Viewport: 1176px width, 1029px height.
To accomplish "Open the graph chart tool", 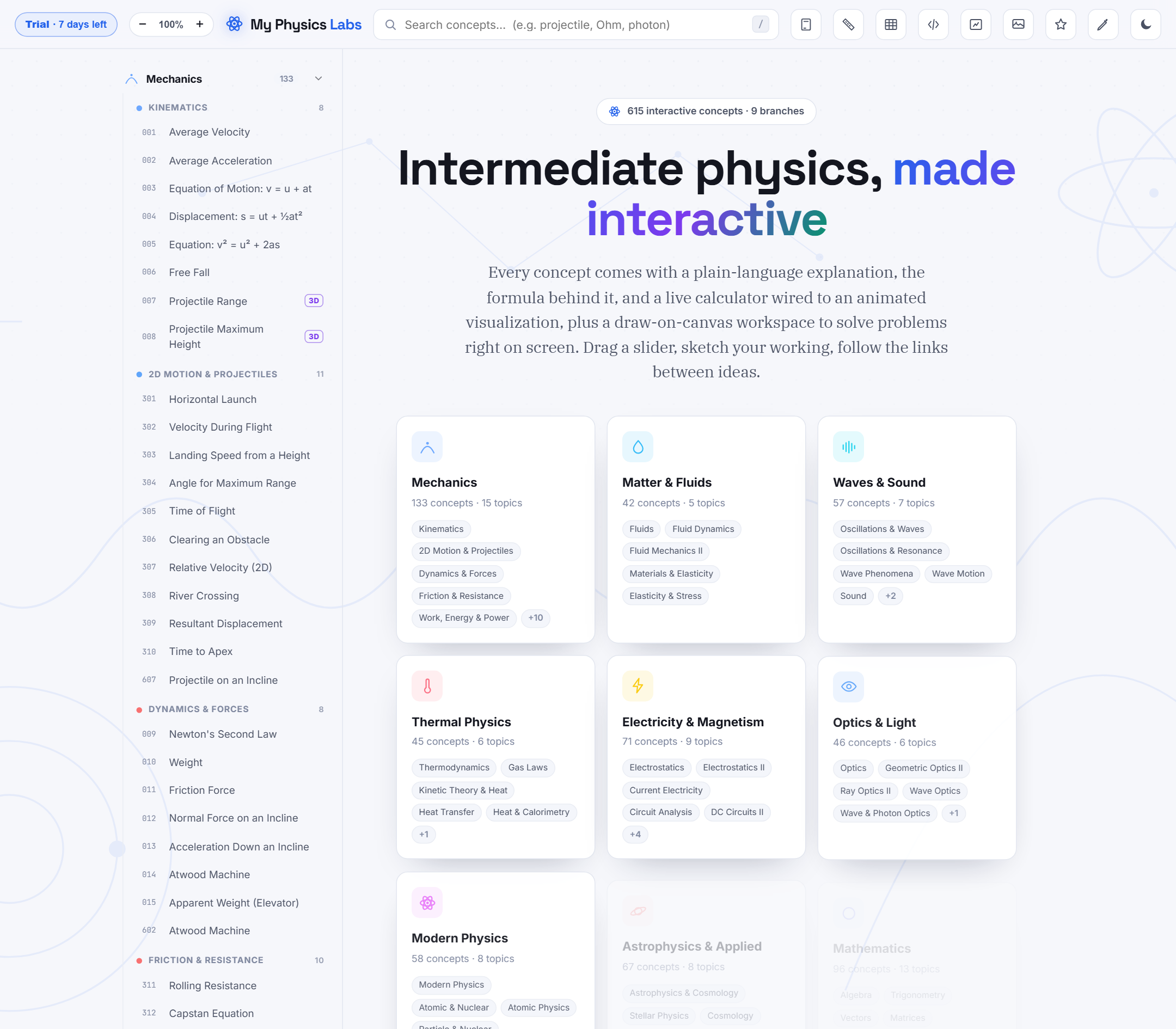I will [x=976, y=24].
